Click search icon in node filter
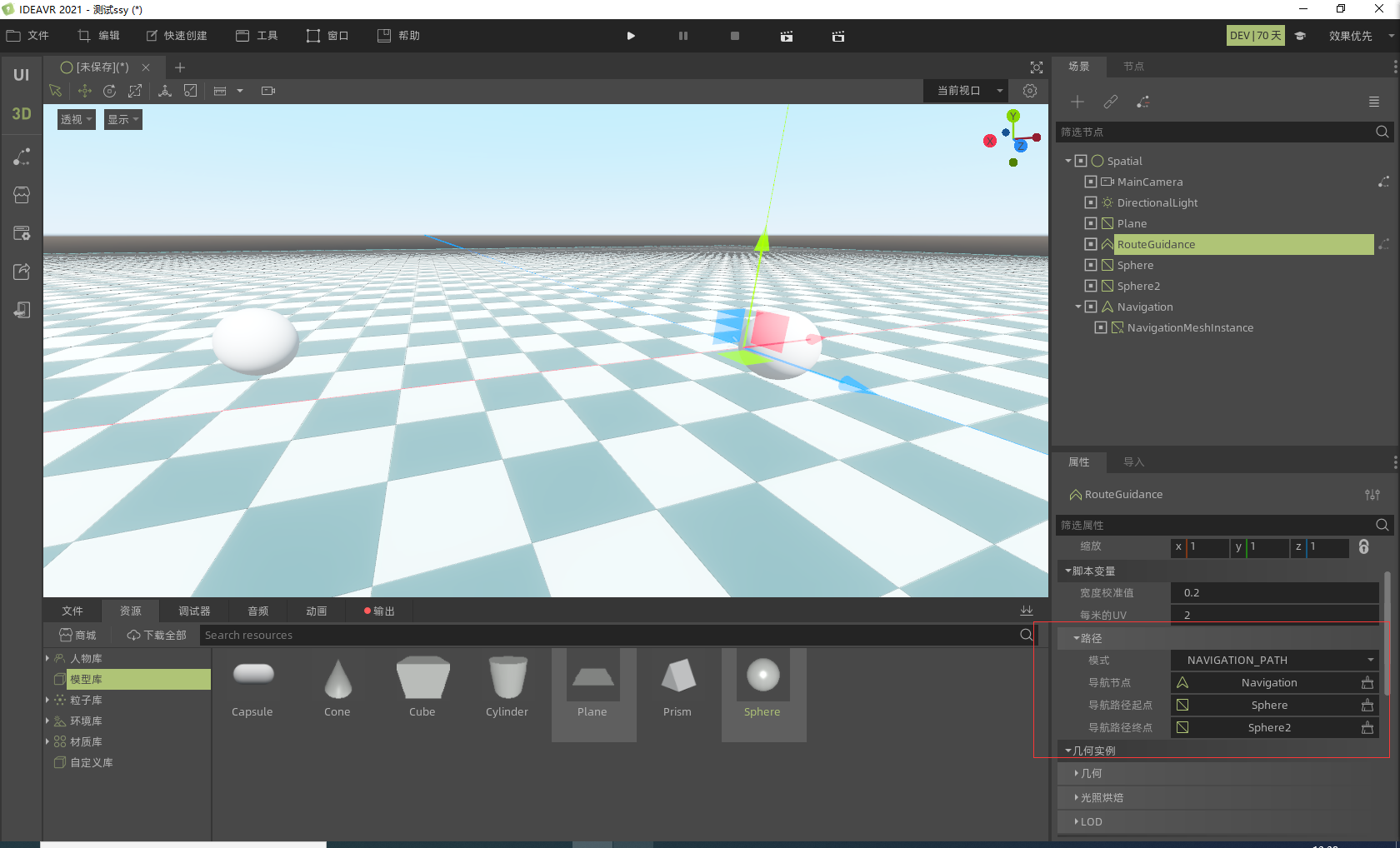 [x=1382, y=132]
